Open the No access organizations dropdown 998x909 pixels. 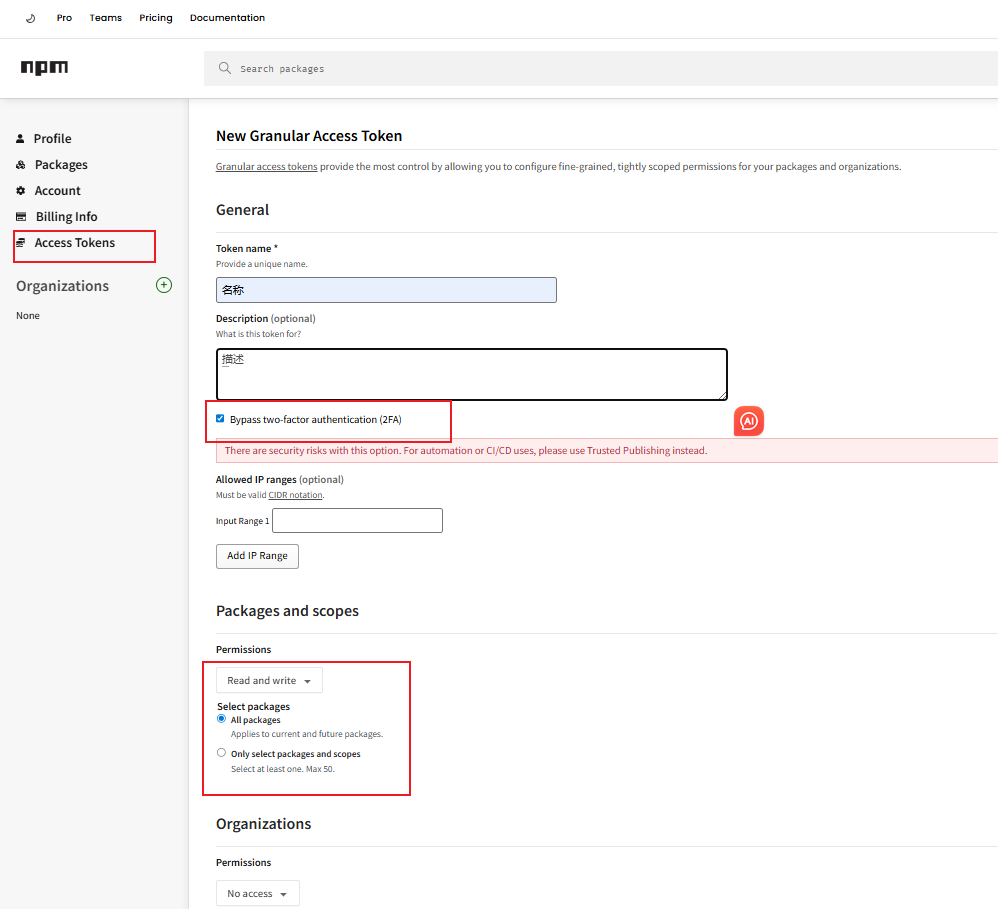pyautogui.click(x=258, y=894)
